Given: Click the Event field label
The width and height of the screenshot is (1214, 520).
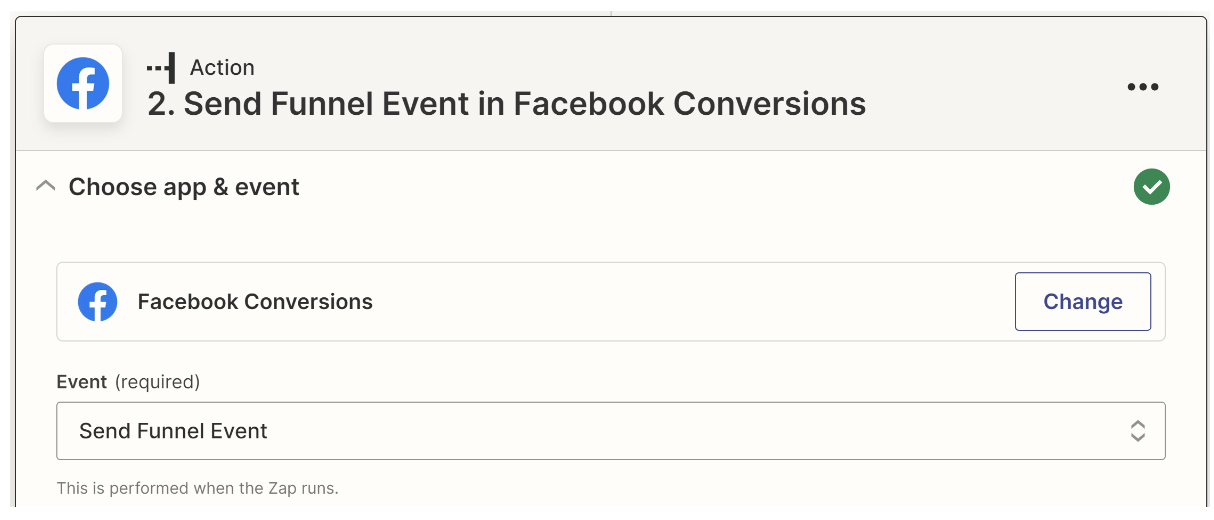Looking at the screenshot, I should coord(82,382).
